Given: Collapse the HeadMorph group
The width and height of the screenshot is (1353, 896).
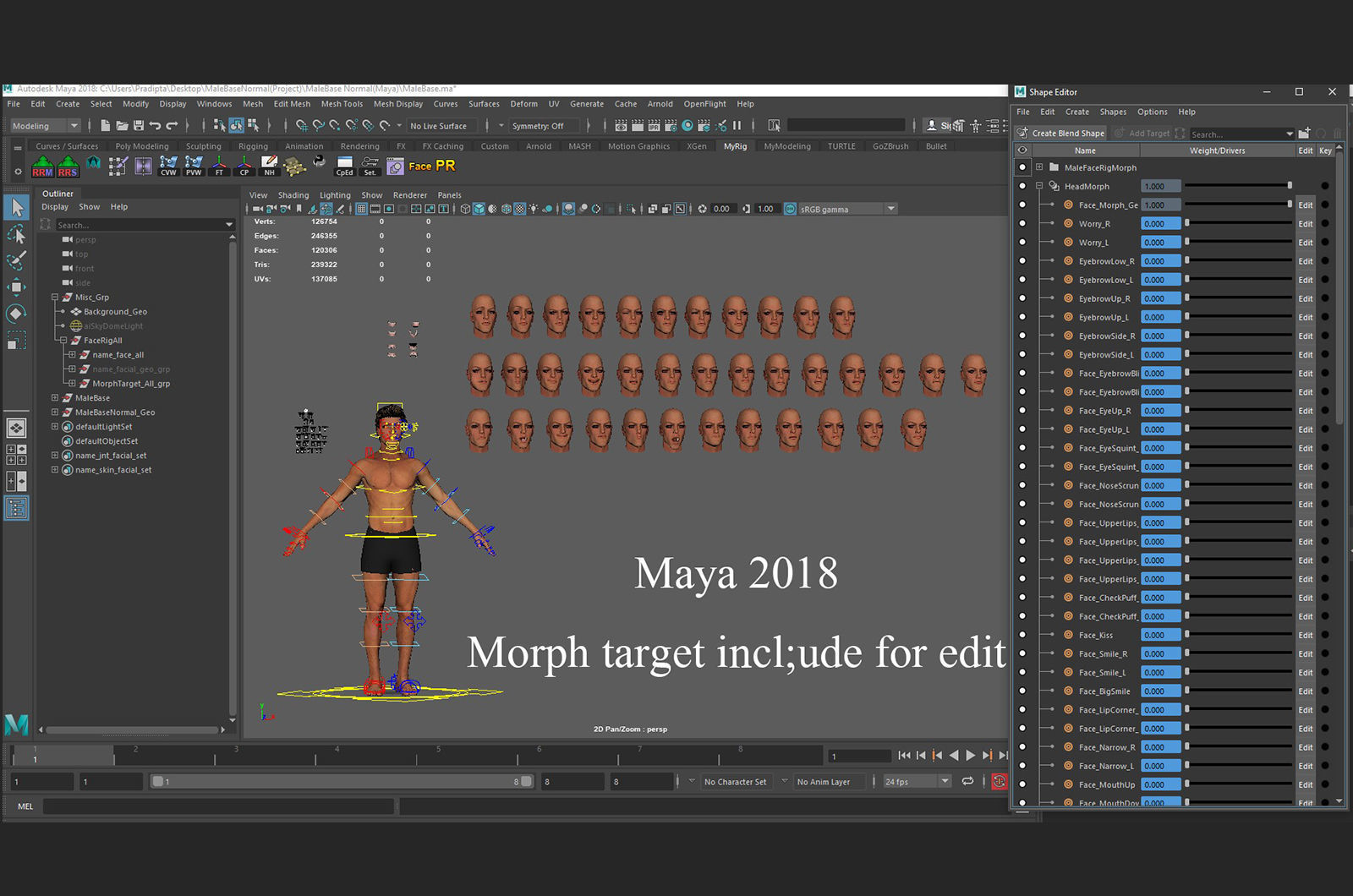Looking at the screenshot, I should (x=1039, y=186).
